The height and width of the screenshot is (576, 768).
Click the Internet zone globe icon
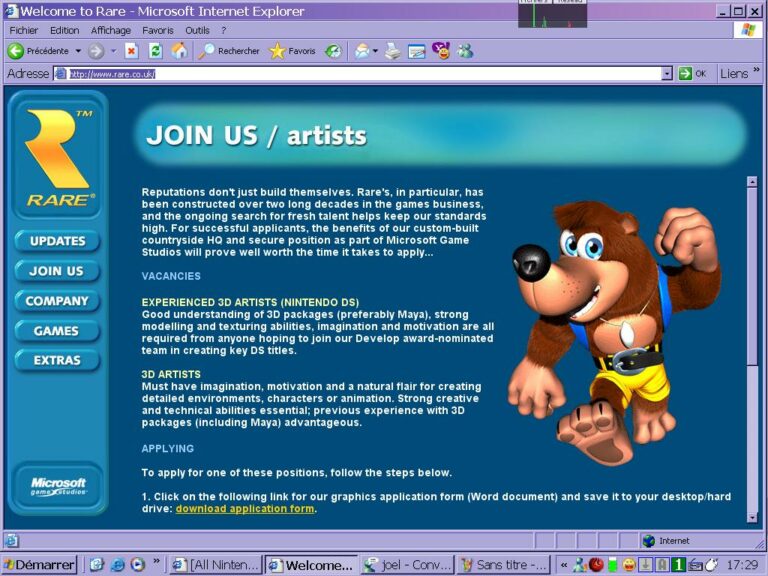pyautogui.click(x=649, y=541)
